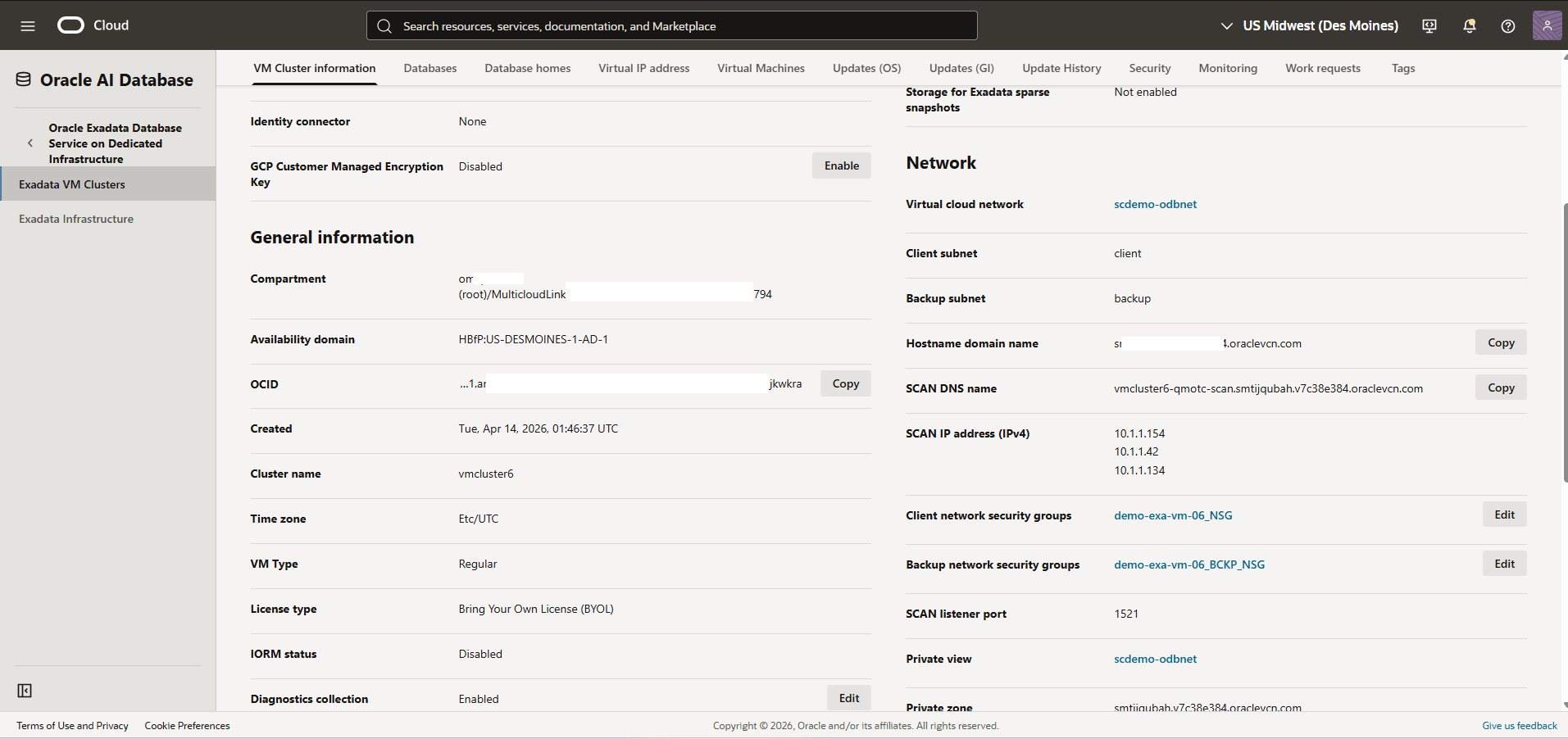
Task: Select Exadata VM Clusters in sidebar
Action: (x=108, y=184)
